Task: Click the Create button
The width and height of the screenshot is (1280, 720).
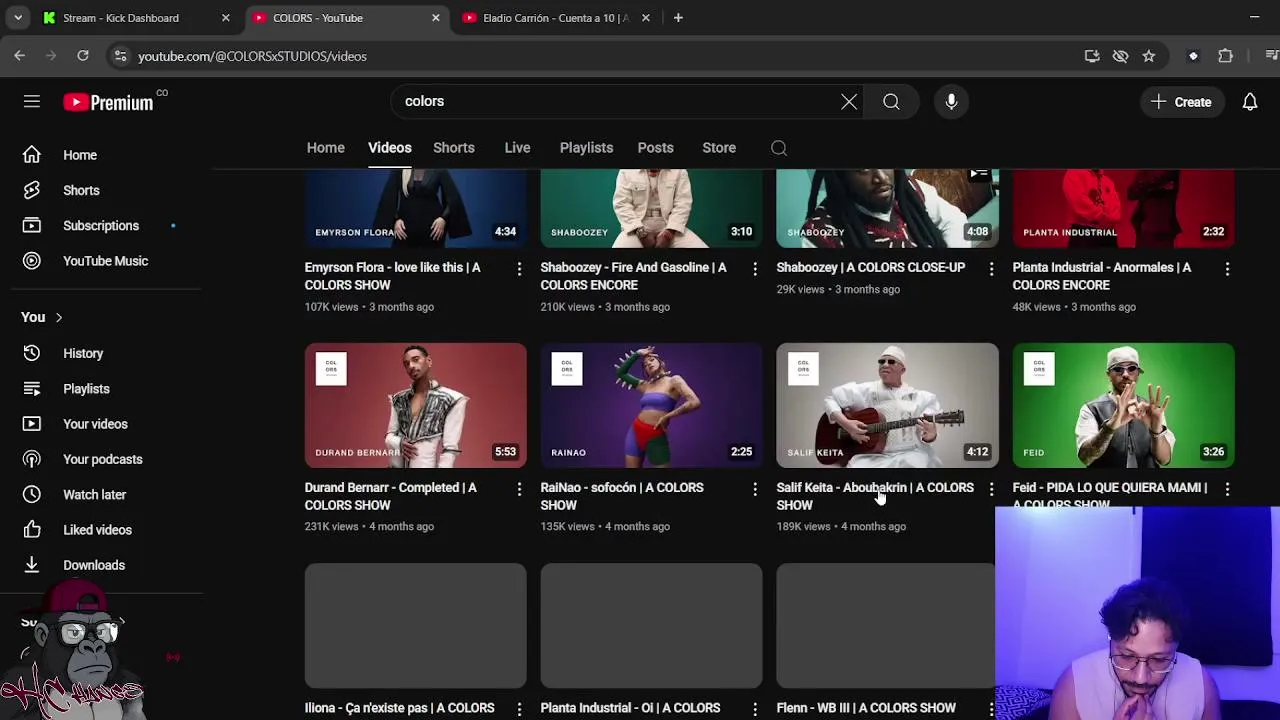Action: 1181,102
